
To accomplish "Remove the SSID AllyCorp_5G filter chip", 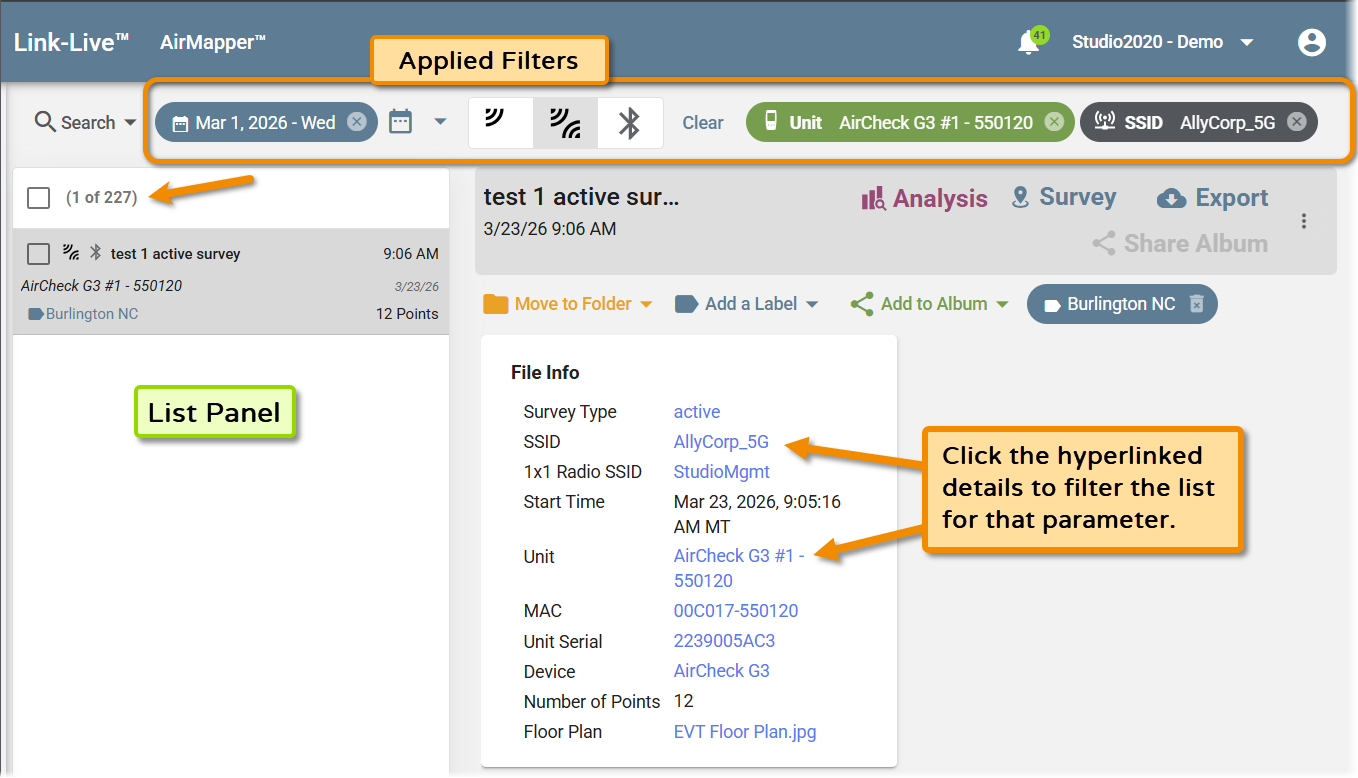I will (x=1296, y=122).
